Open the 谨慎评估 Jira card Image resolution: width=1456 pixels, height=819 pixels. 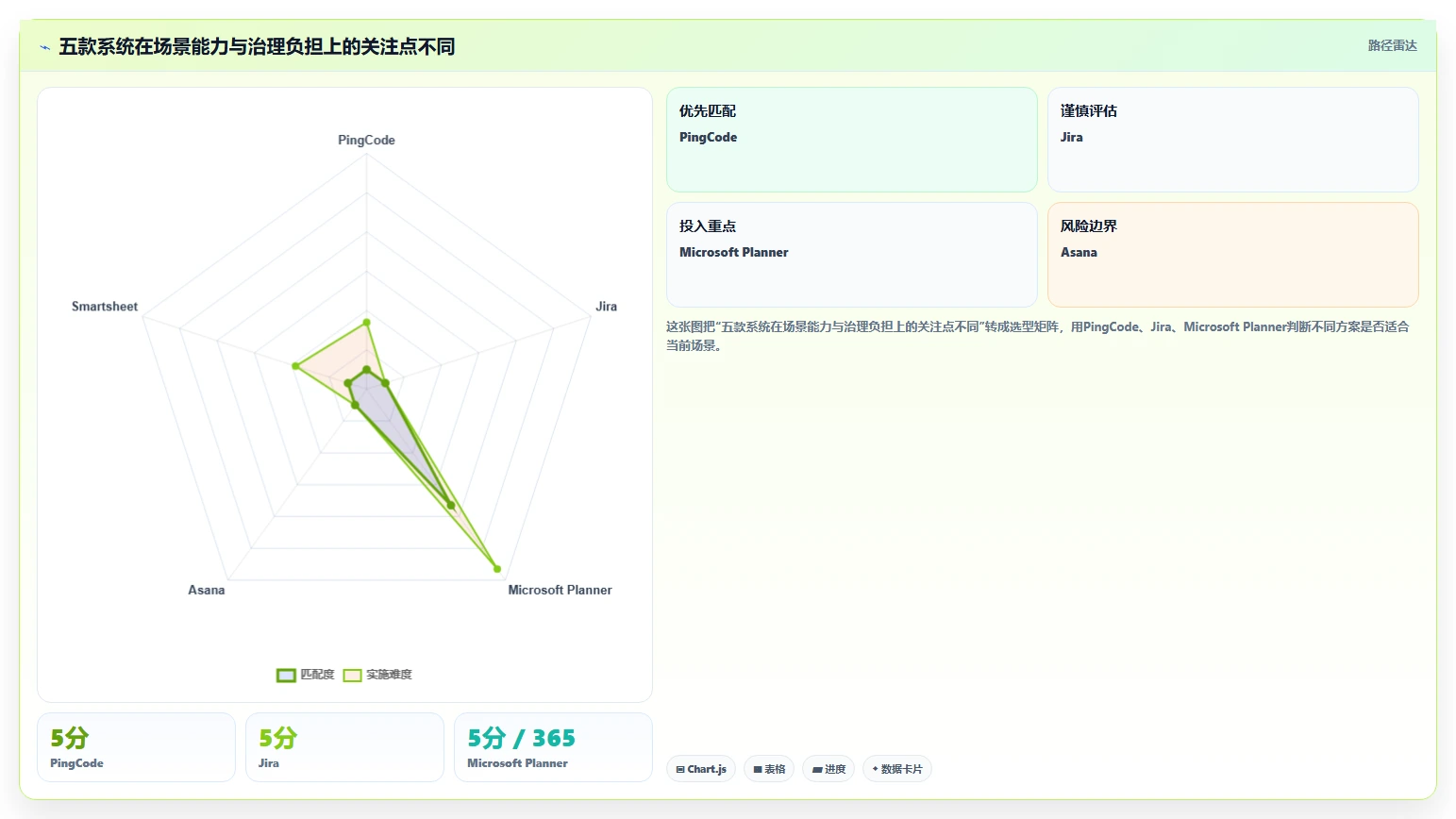point(1232,140)
